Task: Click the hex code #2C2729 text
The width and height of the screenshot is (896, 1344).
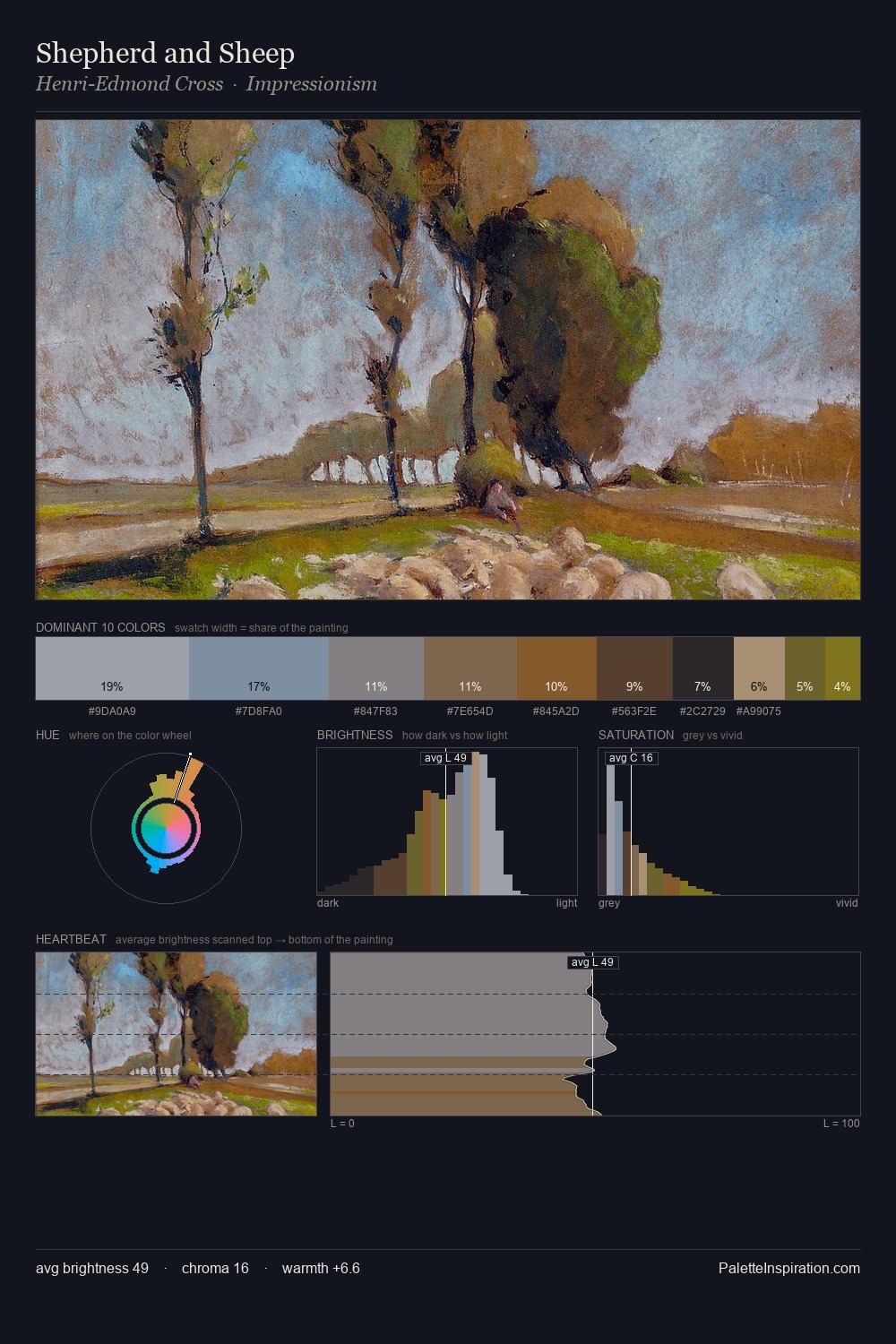Action: (x=702, y=711)
